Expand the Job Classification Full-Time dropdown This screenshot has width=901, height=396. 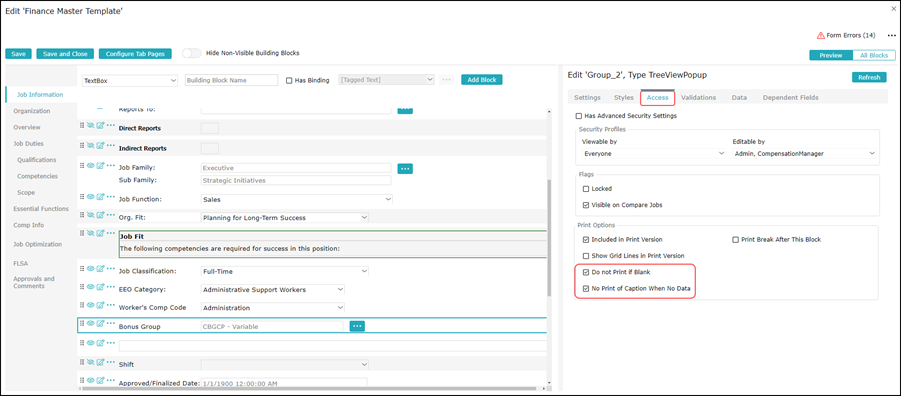click(284, 271)
